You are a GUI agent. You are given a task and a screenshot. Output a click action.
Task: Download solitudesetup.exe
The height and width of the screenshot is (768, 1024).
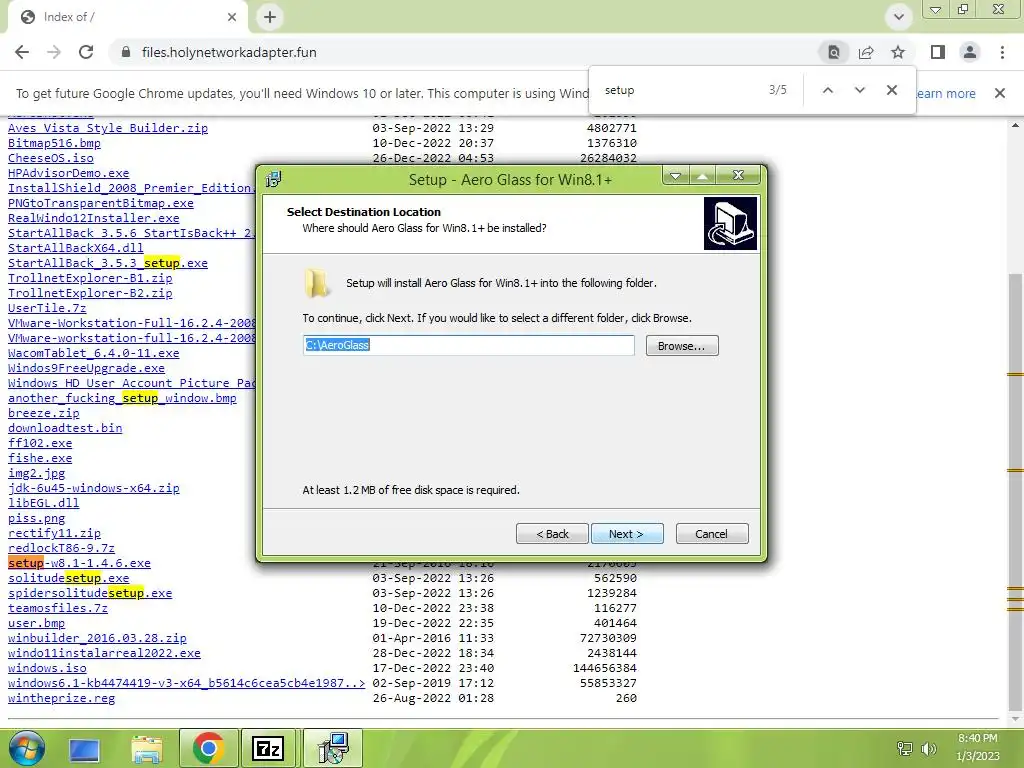[x=69, y=578]
